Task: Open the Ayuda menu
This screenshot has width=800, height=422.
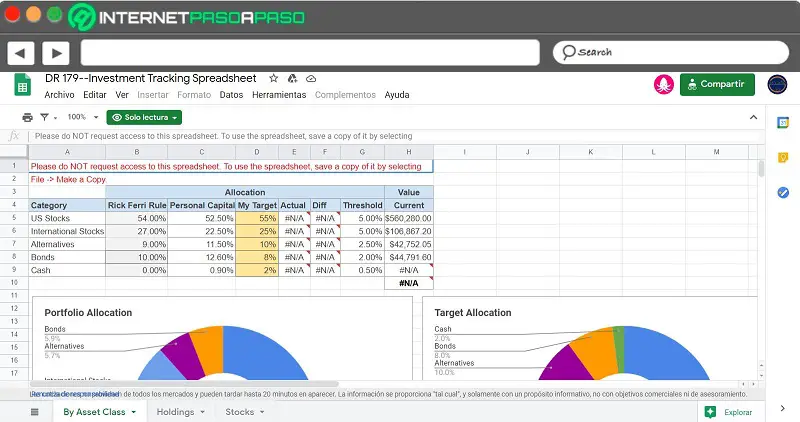Action: [x=397, y=95]
